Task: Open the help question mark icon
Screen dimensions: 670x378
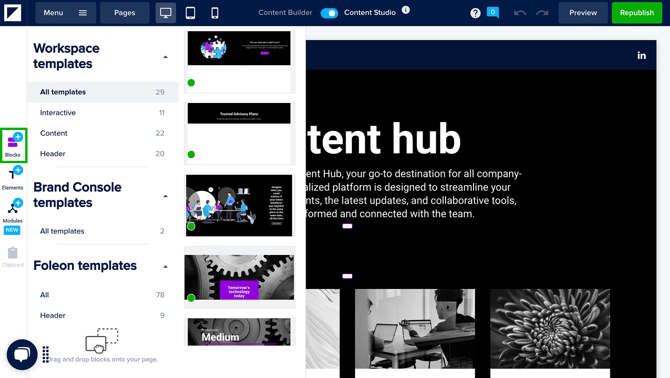Action: (475, 13)
